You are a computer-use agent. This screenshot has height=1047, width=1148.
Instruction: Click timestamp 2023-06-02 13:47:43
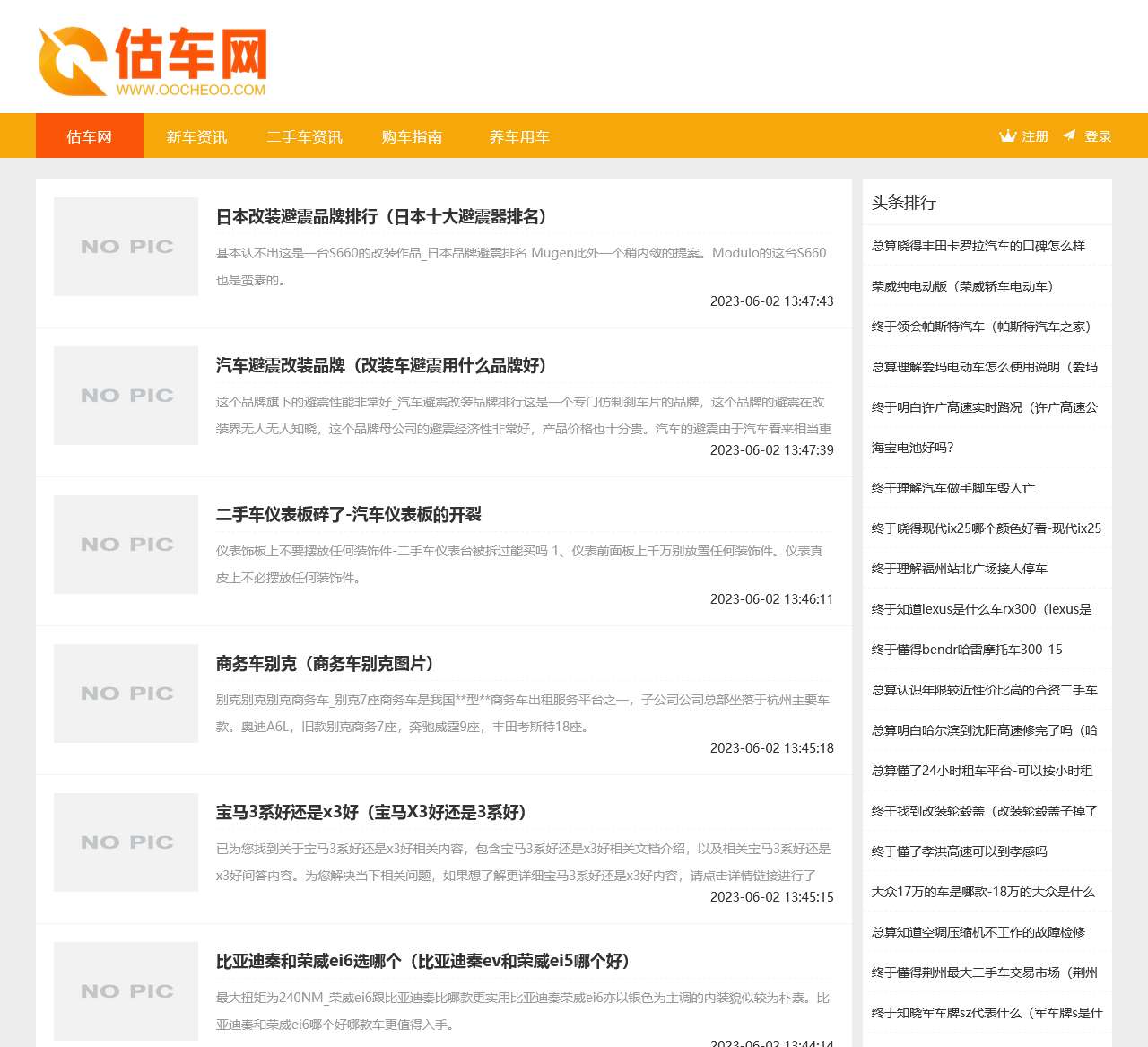772,301
